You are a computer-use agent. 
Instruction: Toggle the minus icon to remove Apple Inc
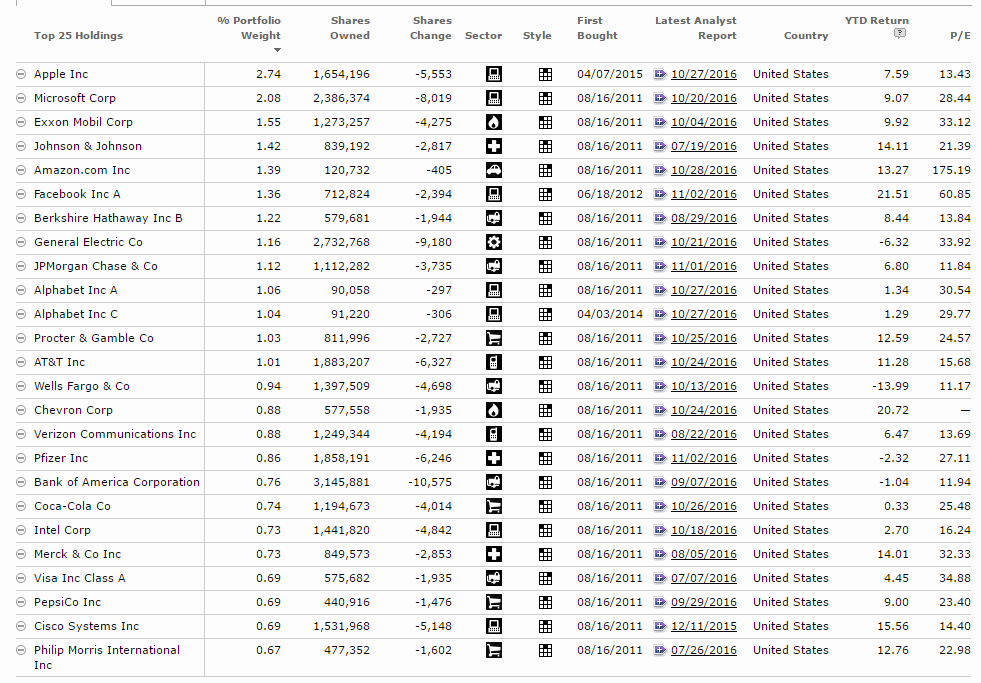coord(22,74)
